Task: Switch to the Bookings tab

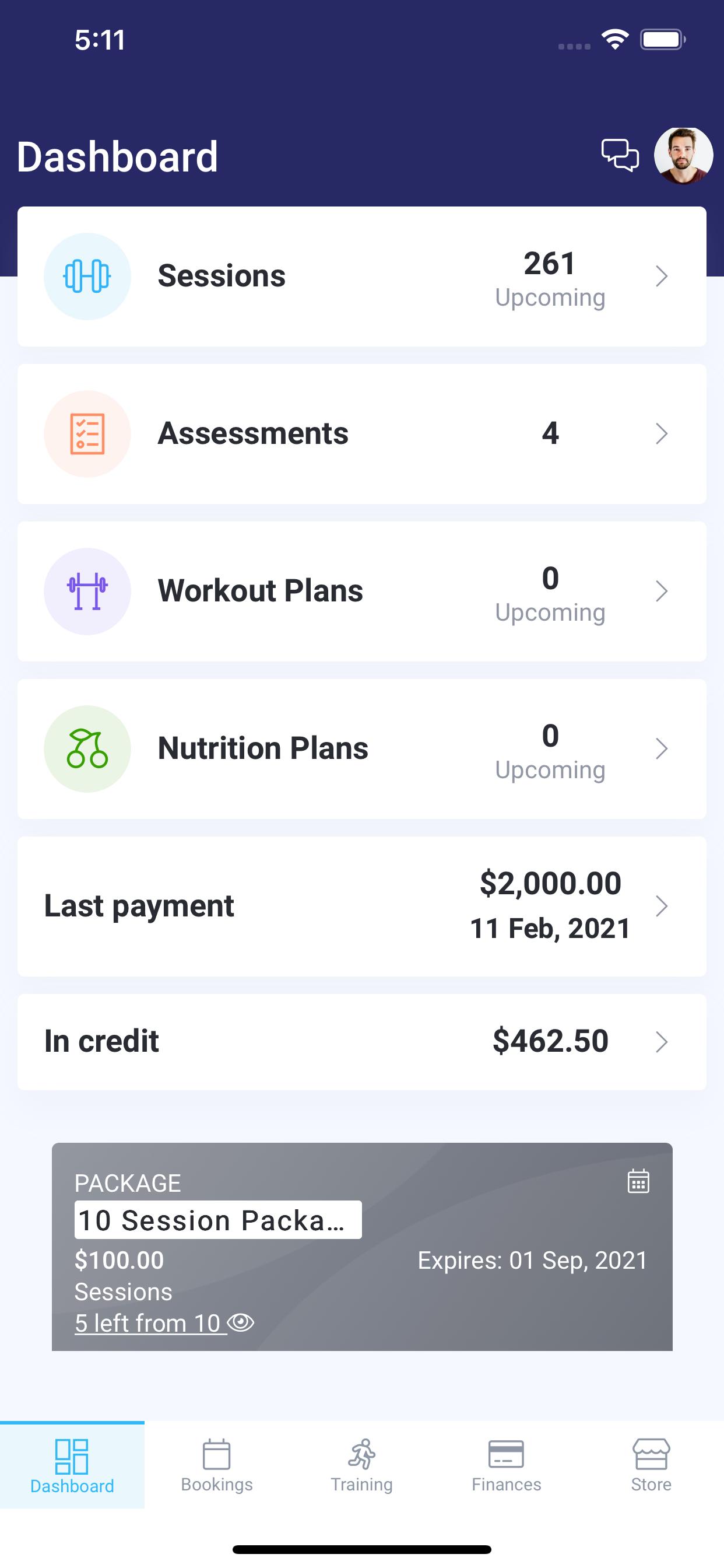Action: click(217, 1465)
